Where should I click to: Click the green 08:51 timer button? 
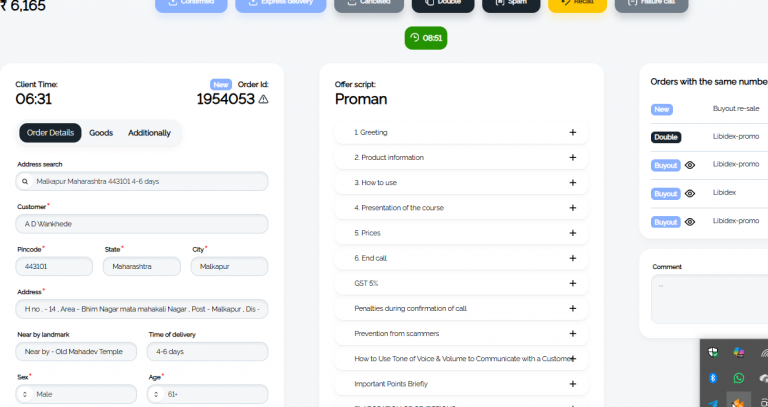click(x=426, y=38)
